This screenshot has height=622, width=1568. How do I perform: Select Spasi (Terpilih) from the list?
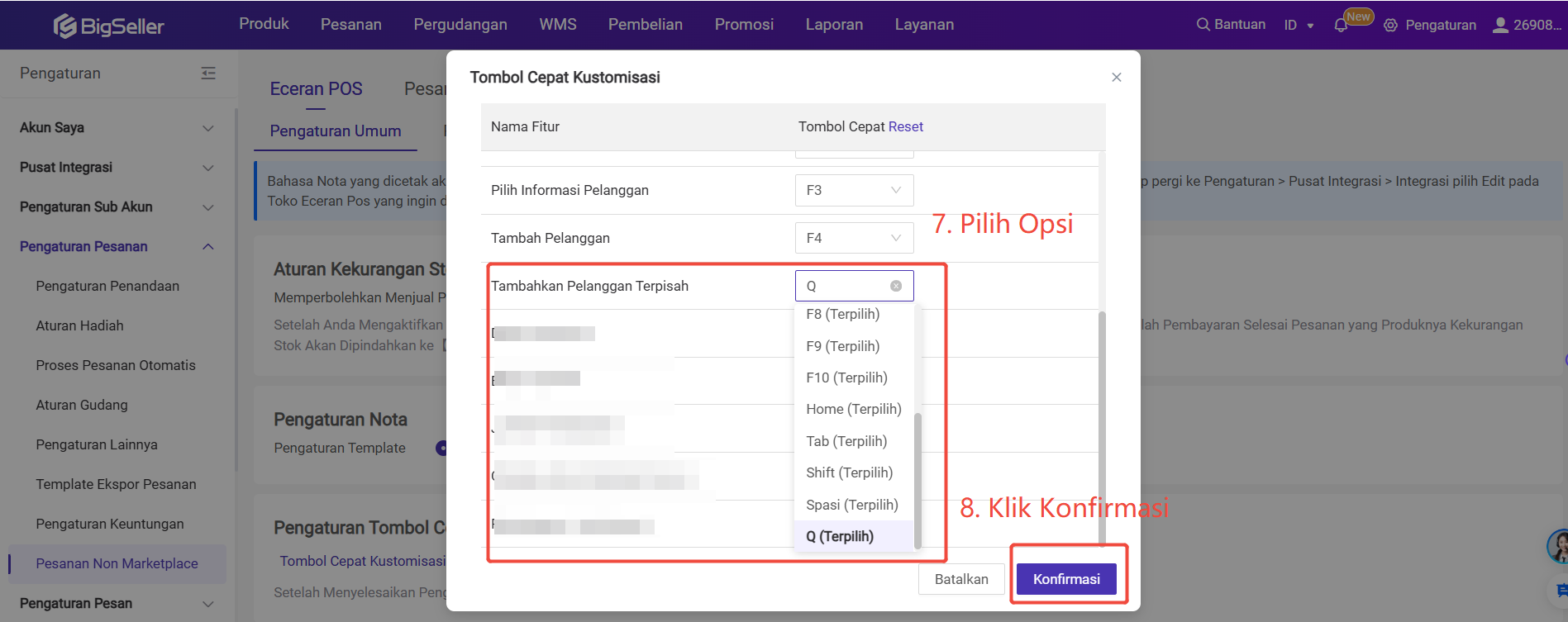click(x=851, y=505)
